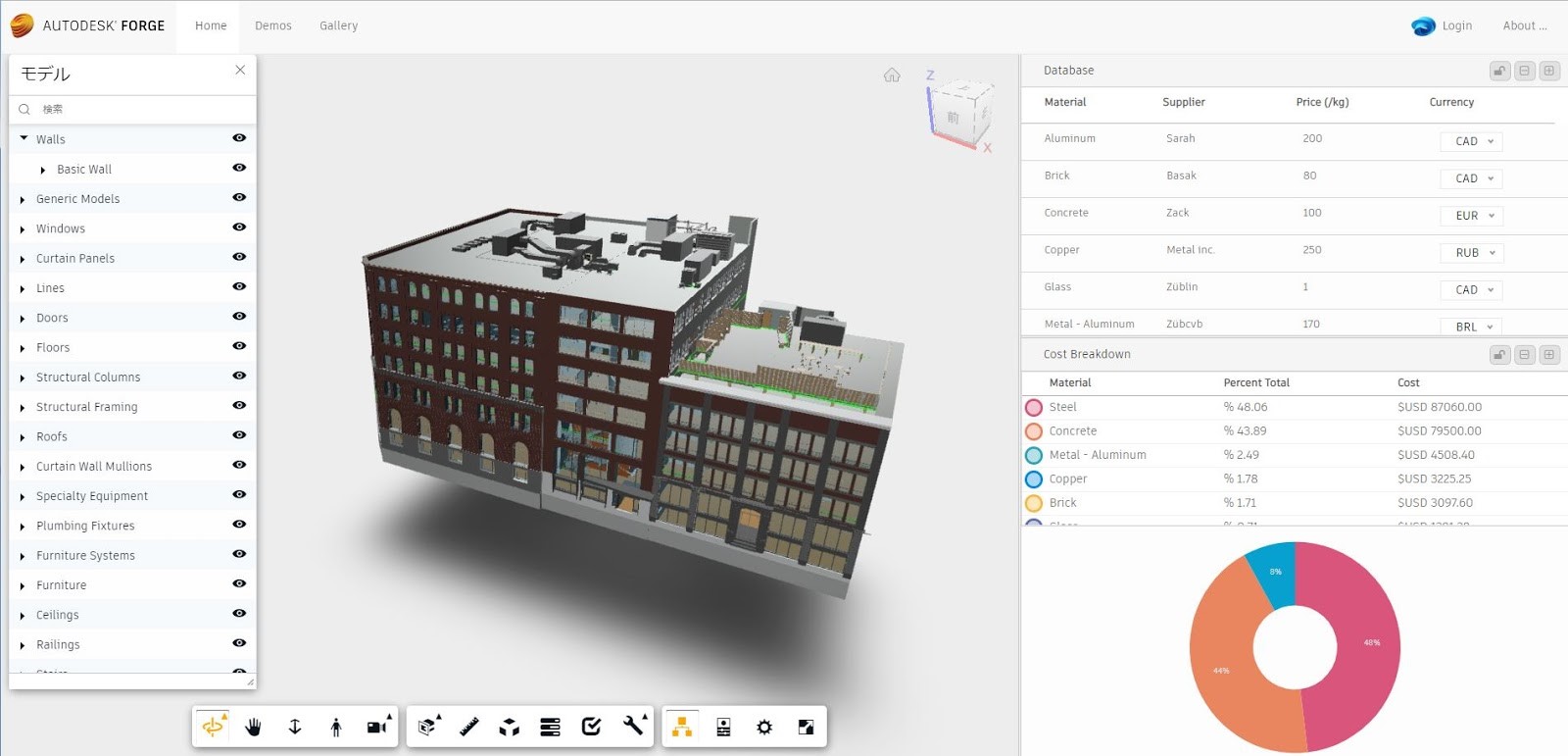Collapse the Database panel with minus icon
The width and height of the screenshot is (1568, 756).
(1525, 71)
